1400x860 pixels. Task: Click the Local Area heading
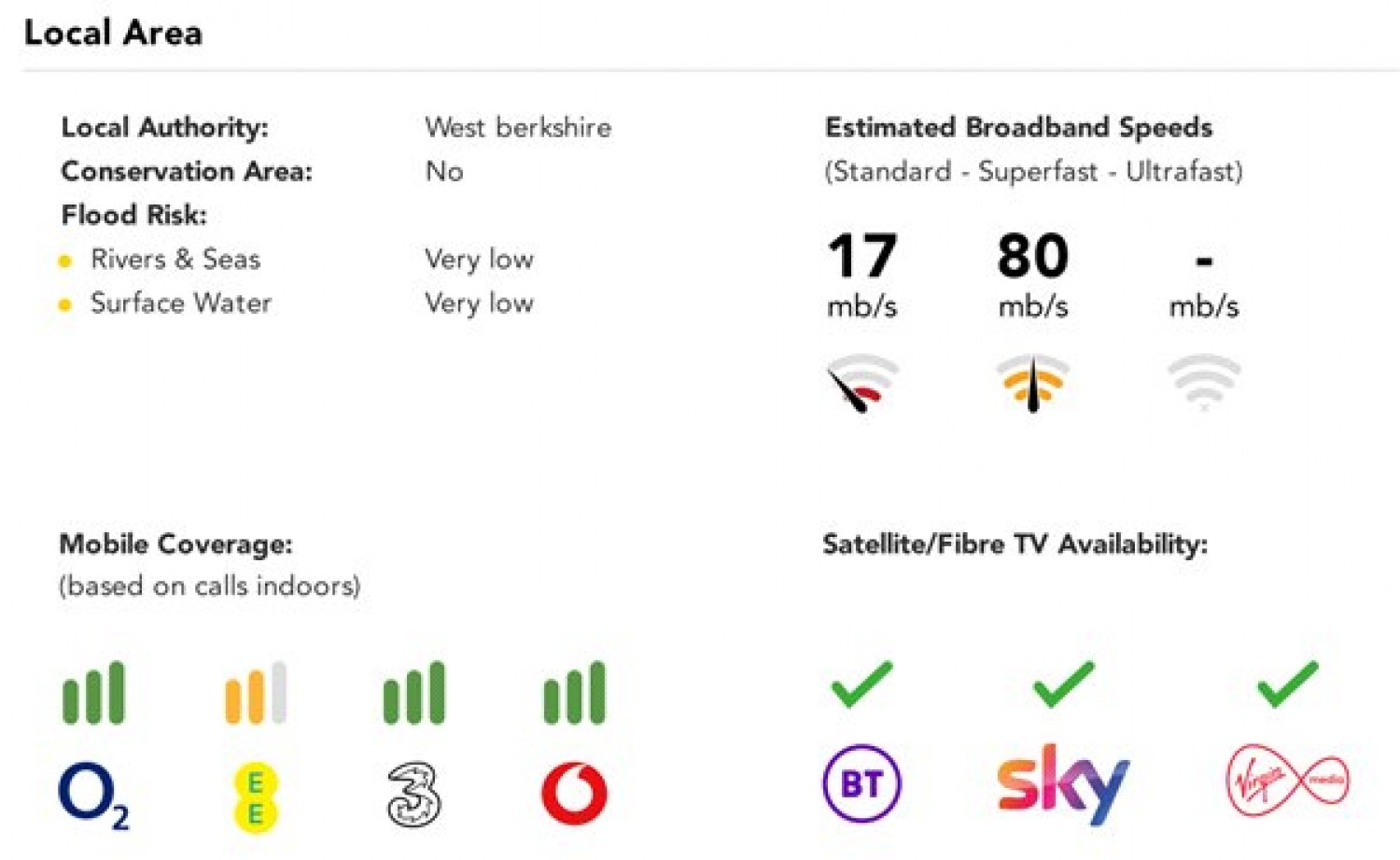coord(113,33)
